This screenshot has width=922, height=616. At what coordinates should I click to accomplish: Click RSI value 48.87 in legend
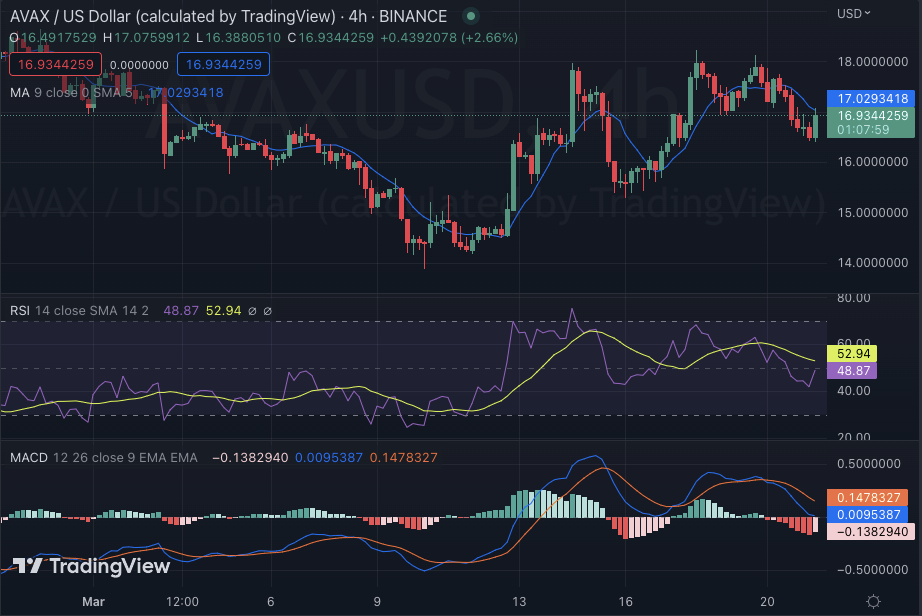(x=181, y=310)
